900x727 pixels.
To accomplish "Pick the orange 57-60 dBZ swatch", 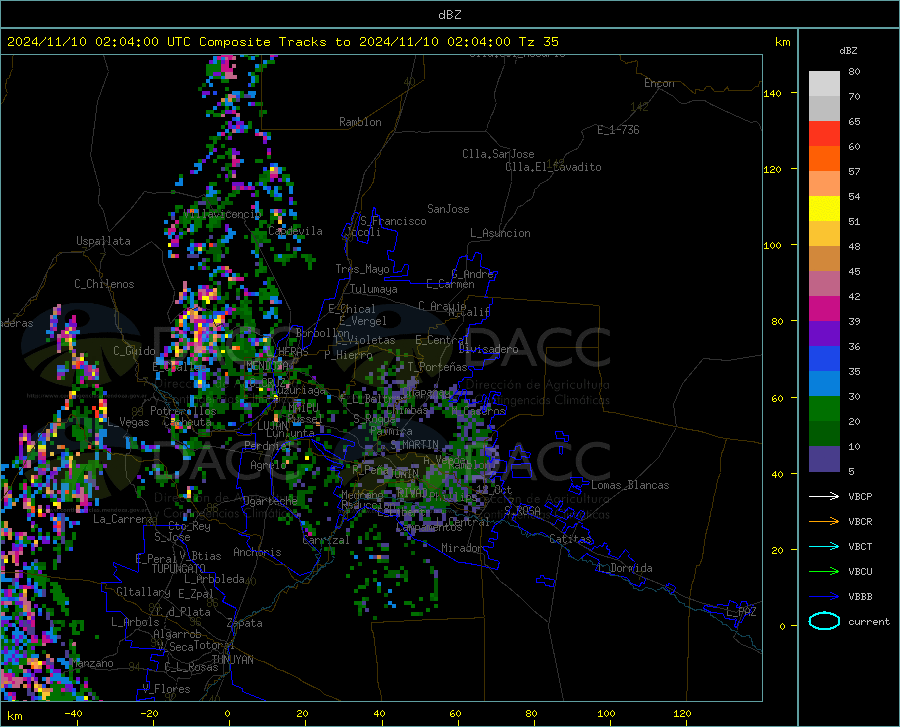I will 824,159.
